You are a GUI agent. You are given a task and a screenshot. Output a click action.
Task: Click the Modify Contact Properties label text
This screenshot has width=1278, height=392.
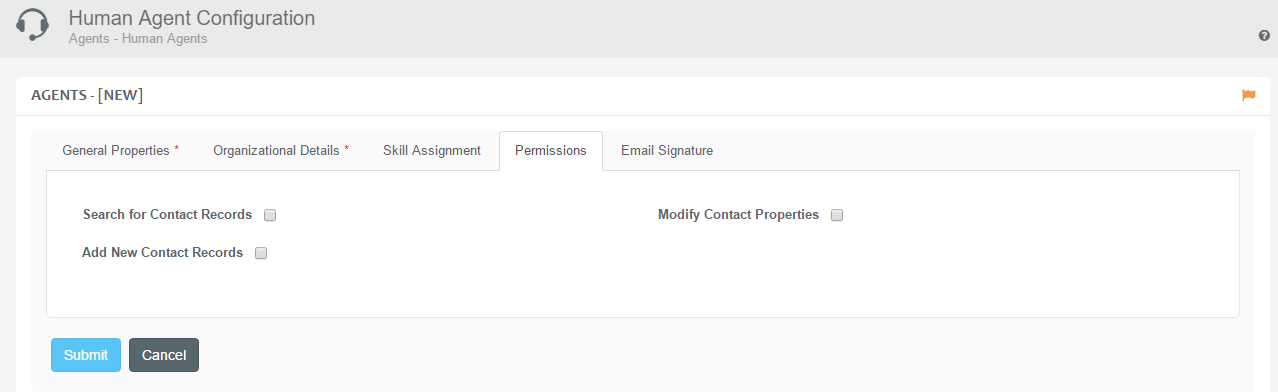tap(738, 215)
